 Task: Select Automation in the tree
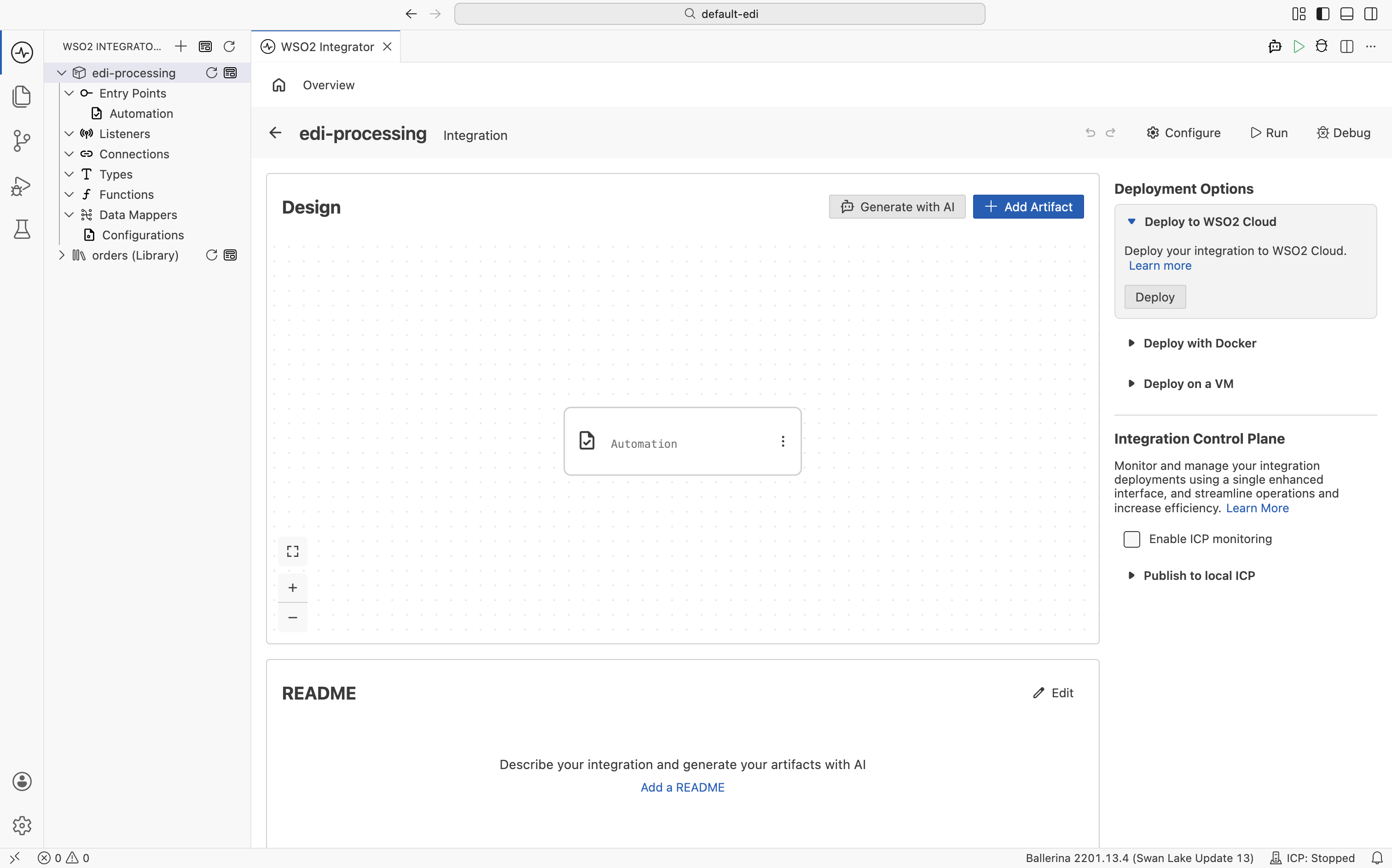coord(141,113)
